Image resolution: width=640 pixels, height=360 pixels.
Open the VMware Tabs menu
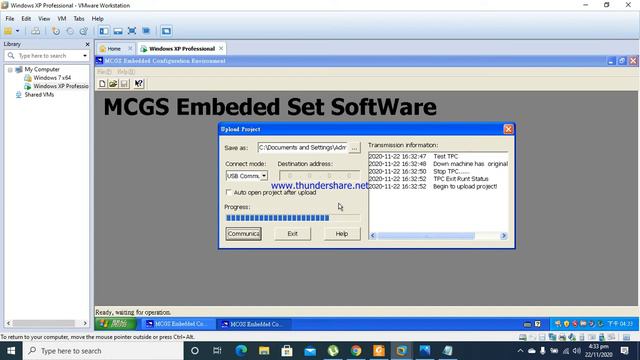pyautogui.click(x=79, y=19)
